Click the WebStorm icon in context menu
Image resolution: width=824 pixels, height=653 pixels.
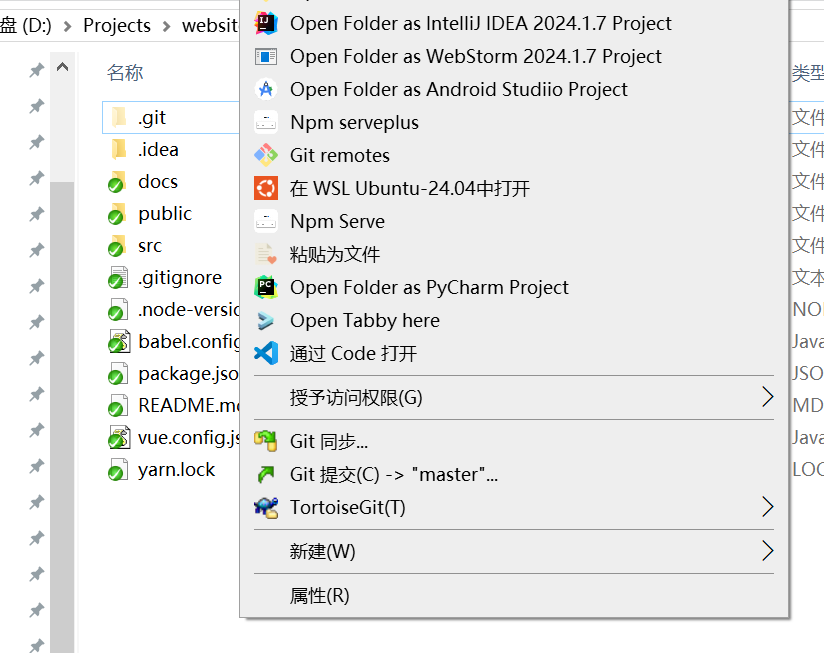pos(265,56)
